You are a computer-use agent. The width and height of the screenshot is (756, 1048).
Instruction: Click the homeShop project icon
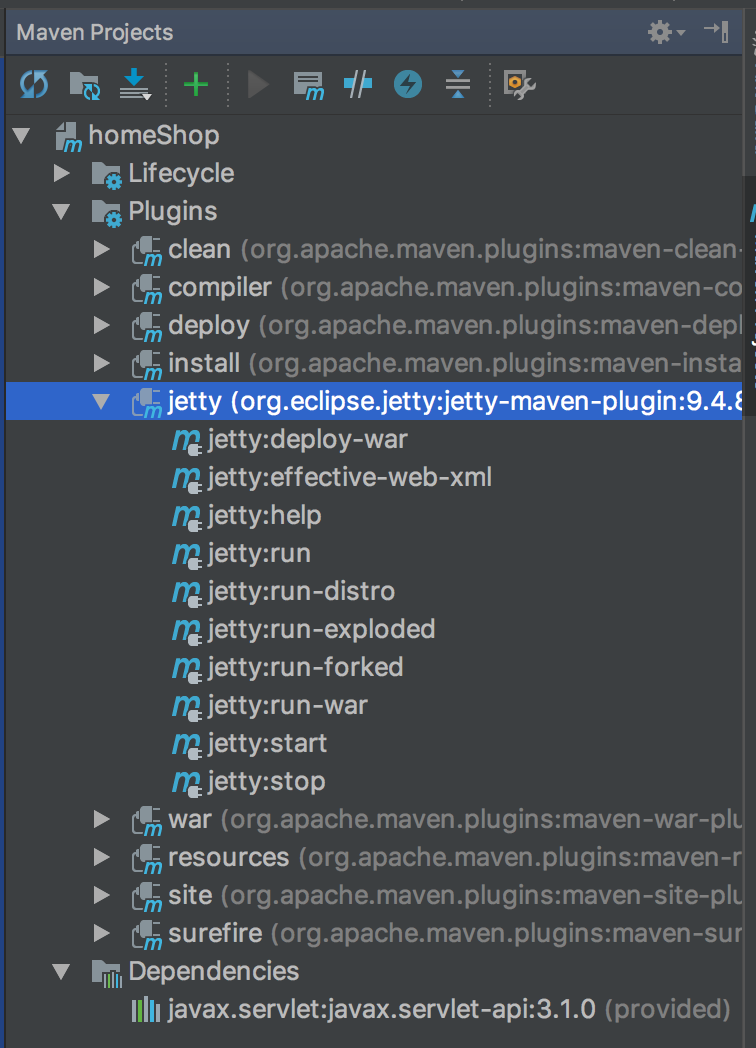[x=68, y=136]
